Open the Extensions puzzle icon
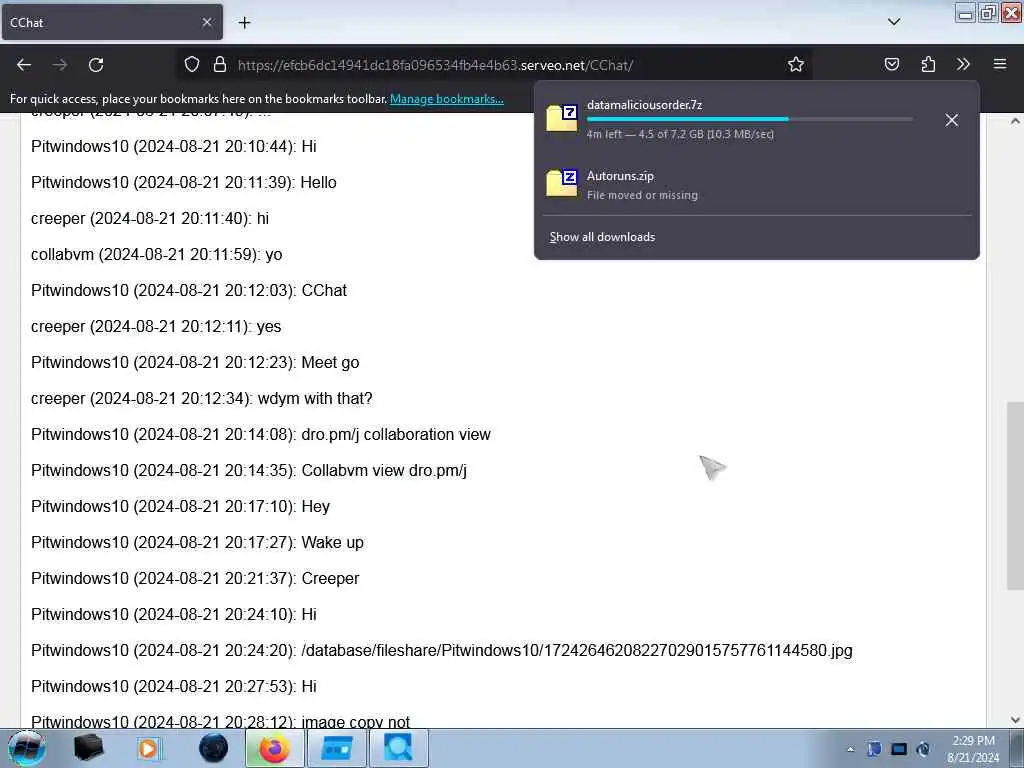 [x=928, y=65]
